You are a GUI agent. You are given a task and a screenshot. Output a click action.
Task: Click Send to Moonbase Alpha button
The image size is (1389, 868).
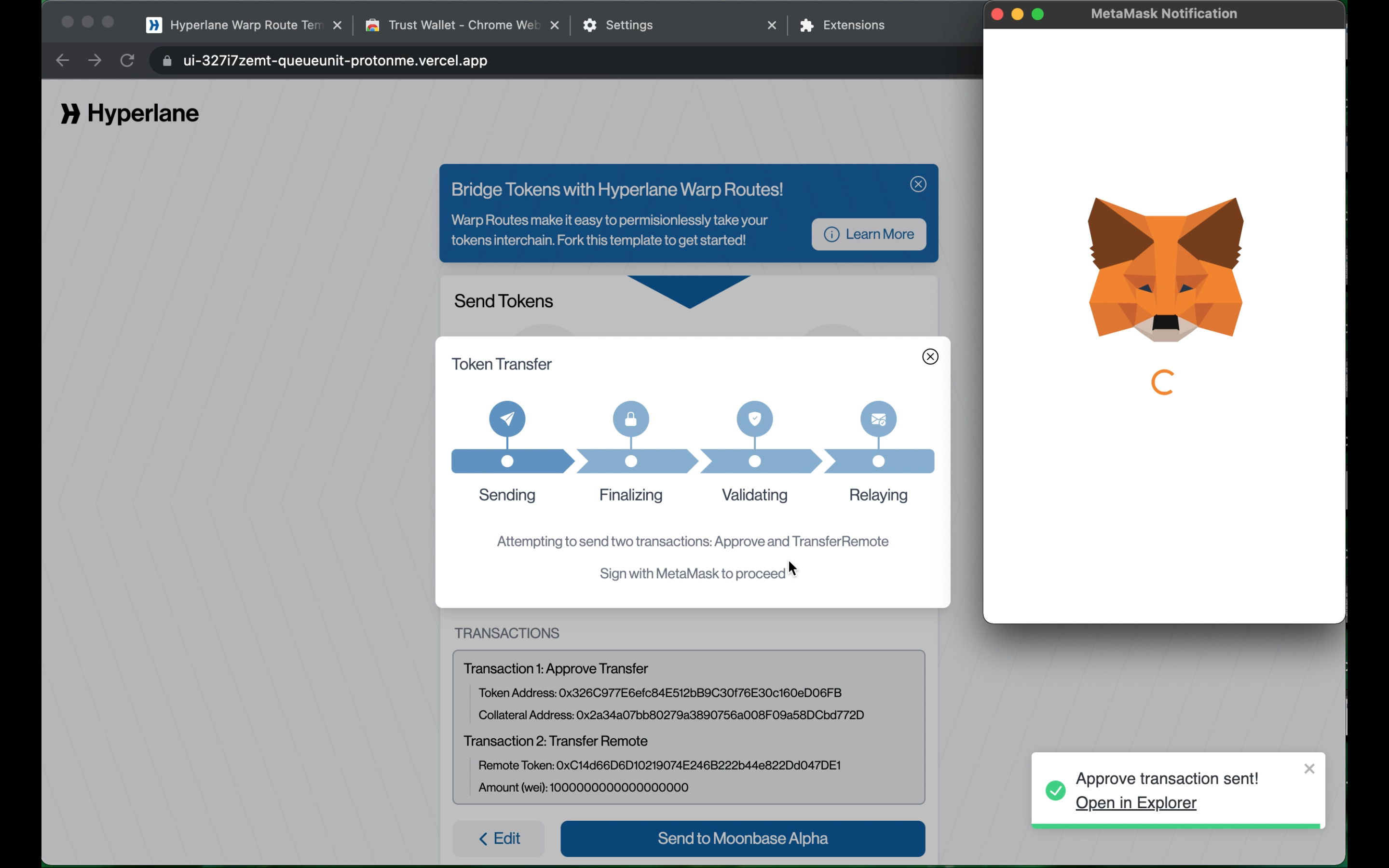[x=743, y=839]
